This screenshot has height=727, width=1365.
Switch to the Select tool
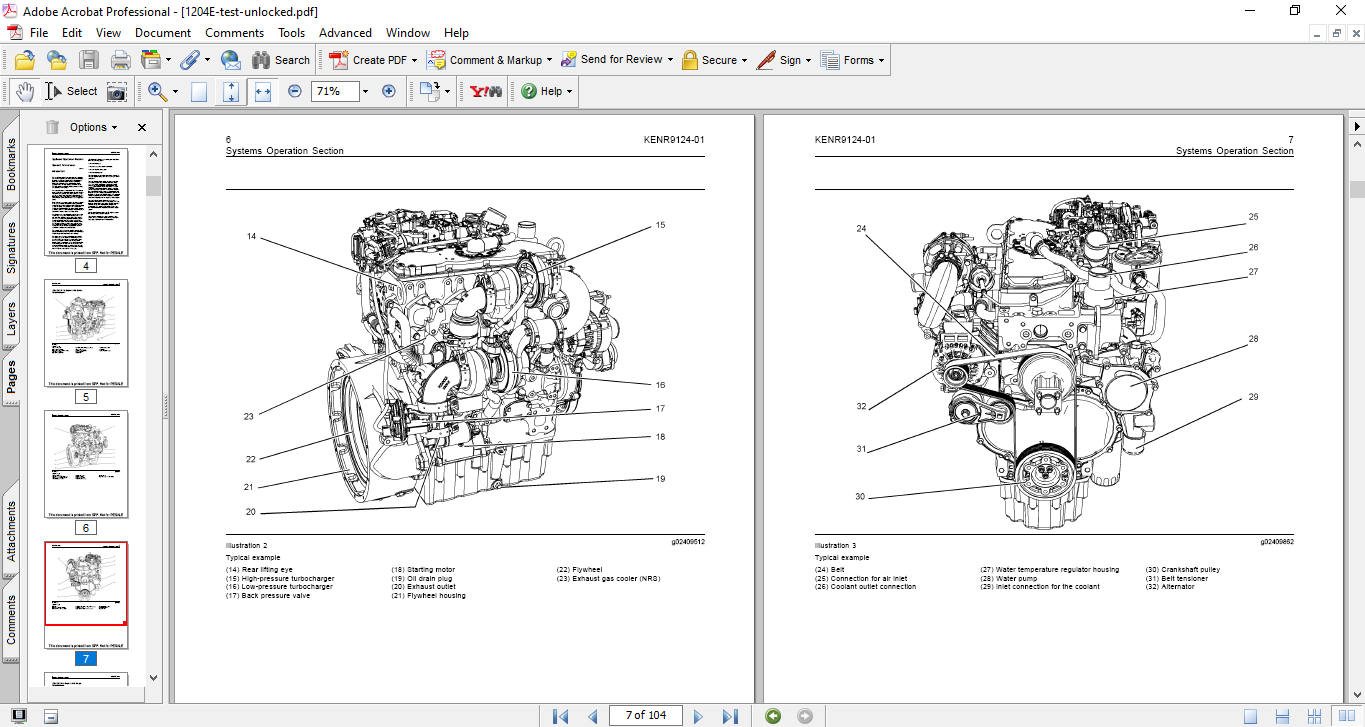tap(70, 91)
